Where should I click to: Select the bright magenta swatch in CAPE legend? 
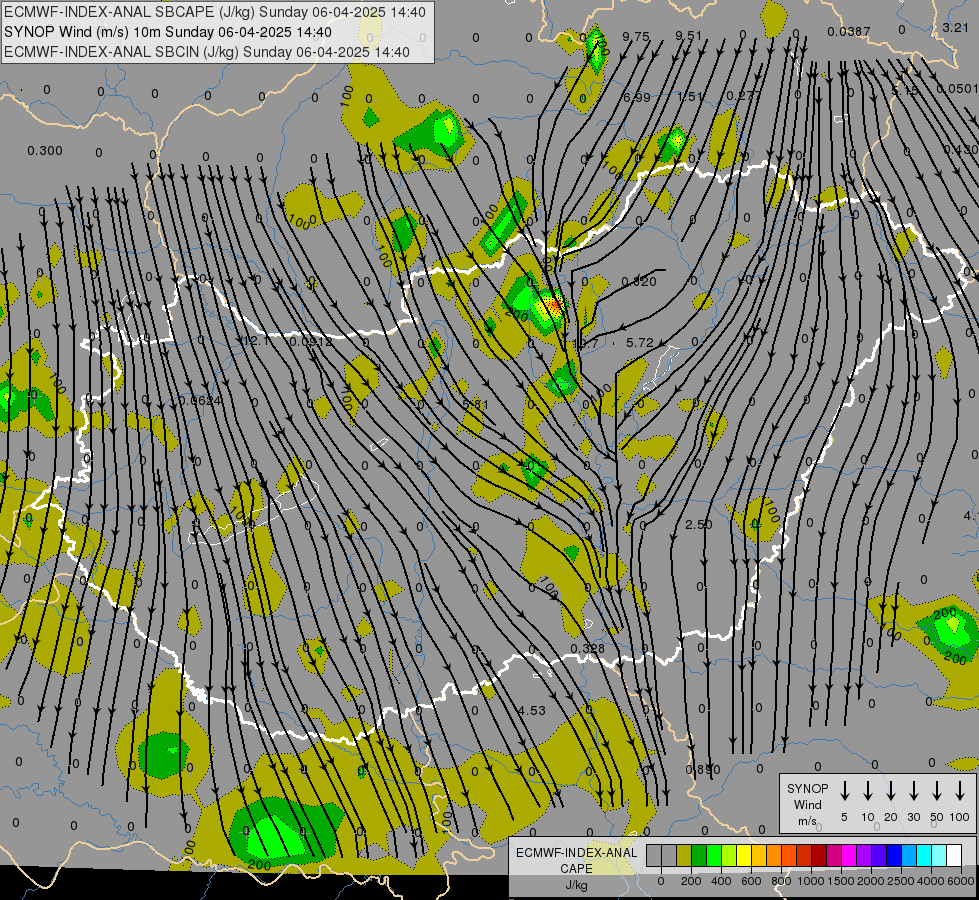[x=849, y=856]
